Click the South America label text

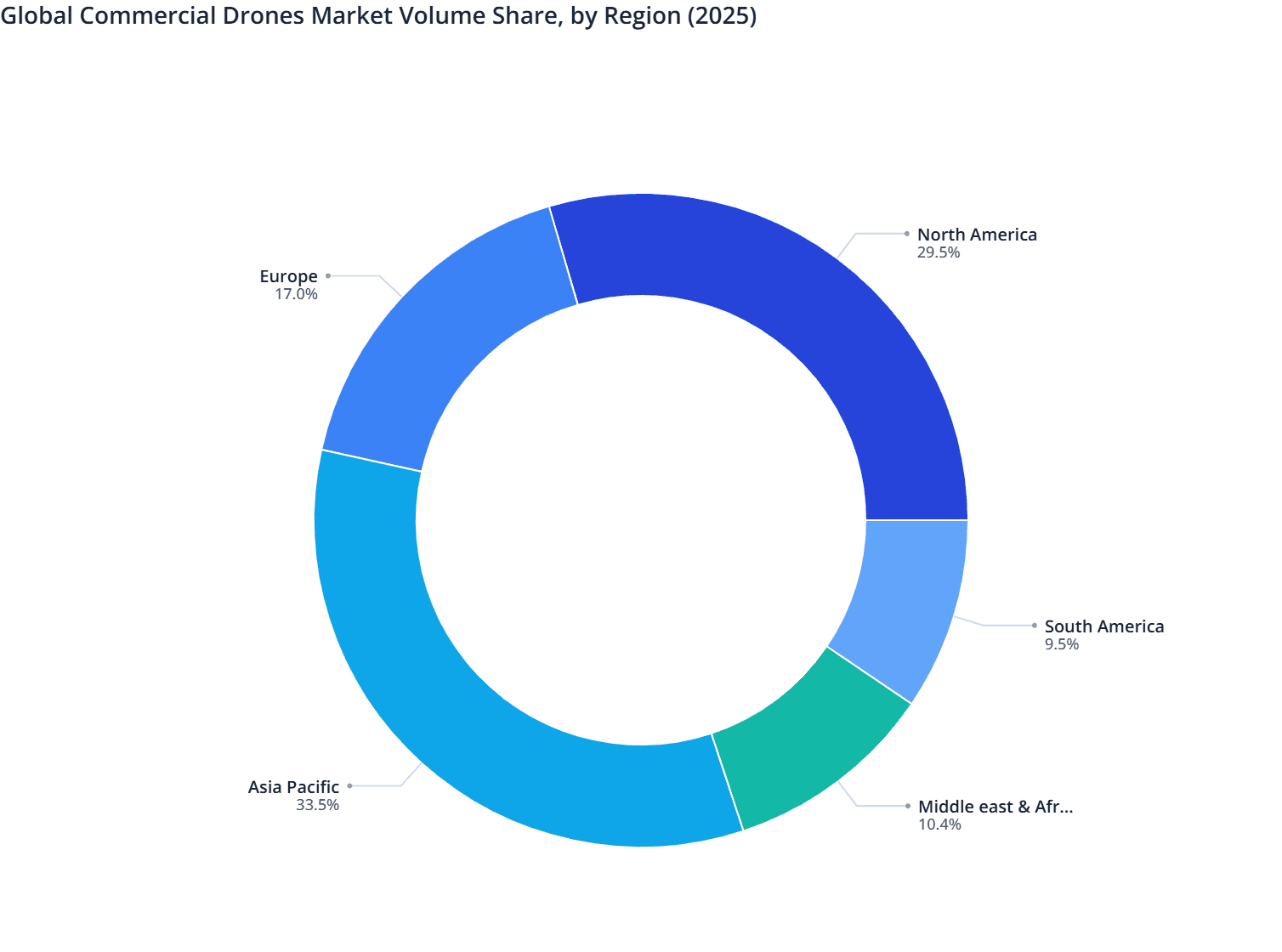click(x=1104, y=626)
